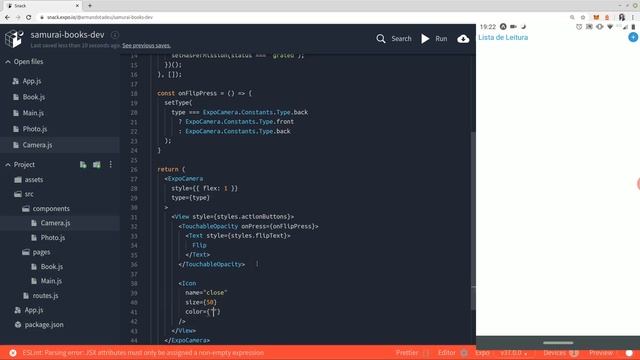Open ESLint parsing error message
The width and height of the screenshot is (640, 360).
click(143, 353)
